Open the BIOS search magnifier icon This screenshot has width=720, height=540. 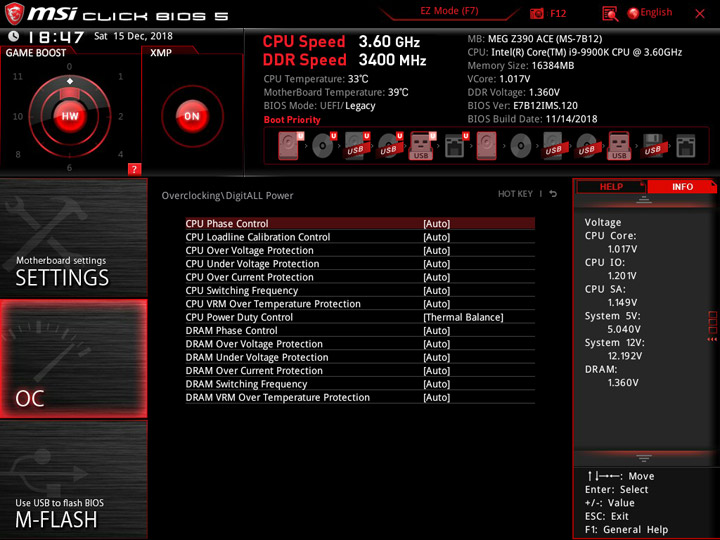click(610, 14)
